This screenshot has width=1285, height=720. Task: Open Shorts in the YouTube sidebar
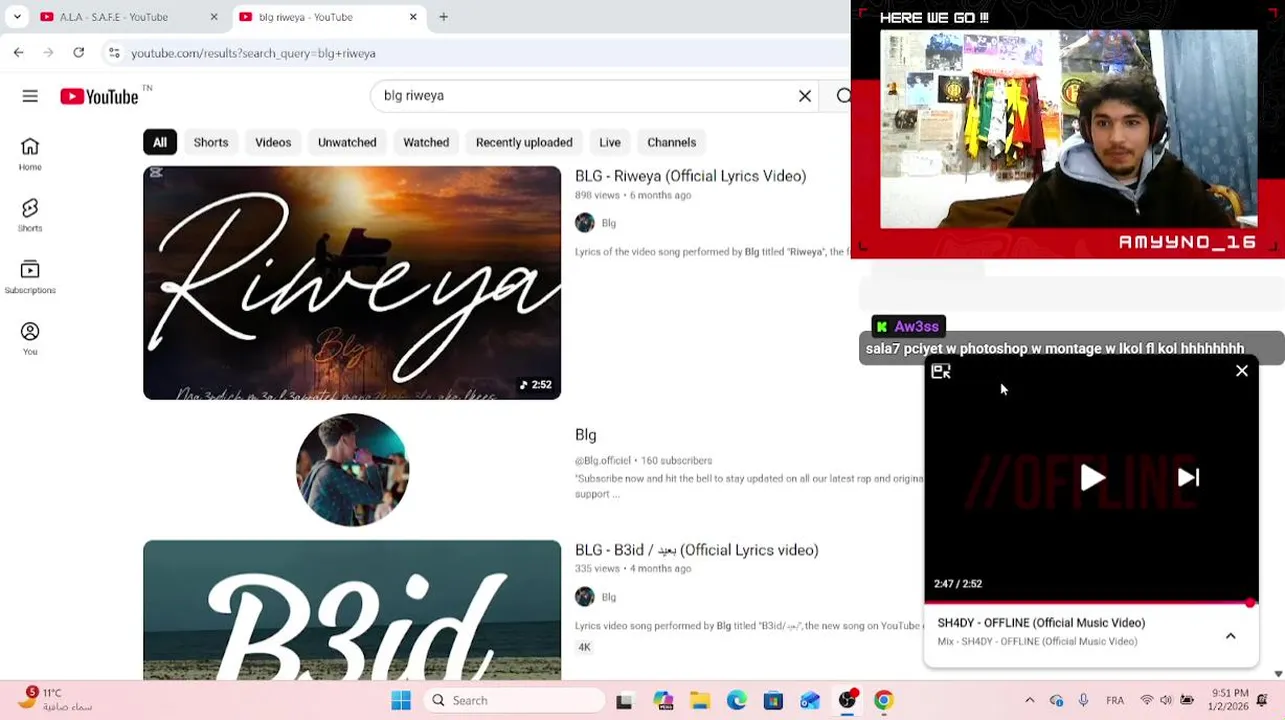coord(30,215)
